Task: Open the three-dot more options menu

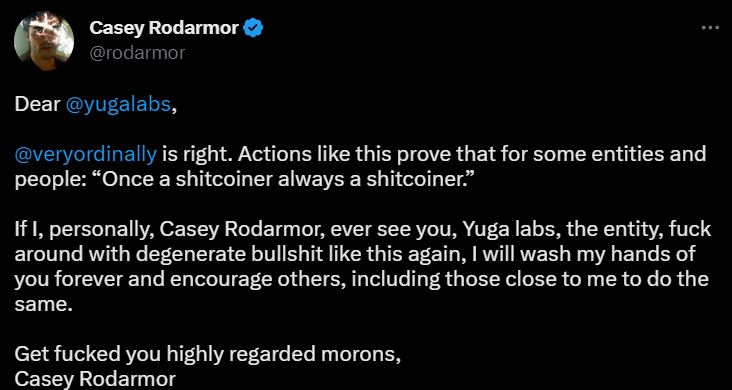Action: coord(710,28)
